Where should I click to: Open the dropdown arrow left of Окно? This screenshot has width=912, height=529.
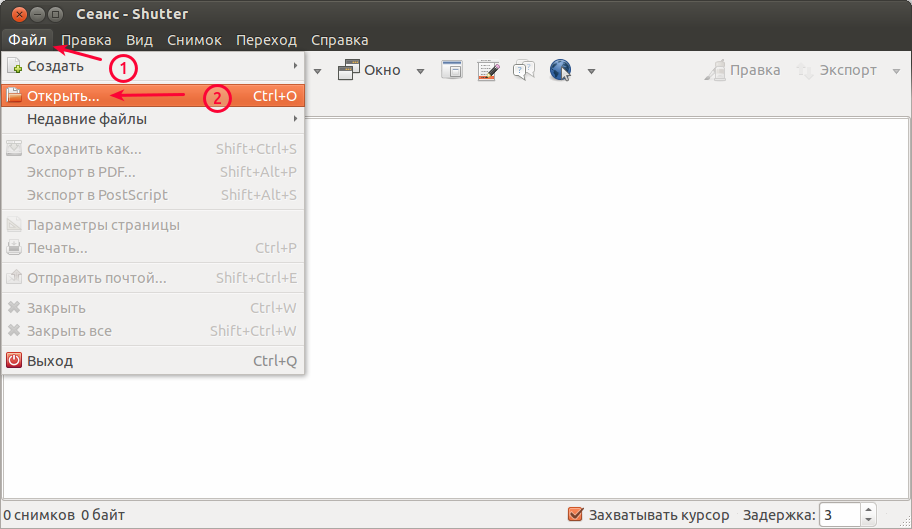[x=318, y=72]
